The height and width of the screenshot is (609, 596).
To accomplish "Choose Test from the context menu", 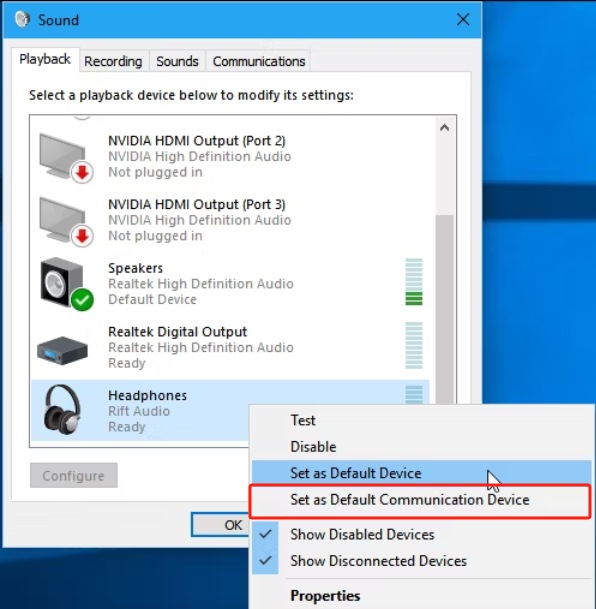I will click(x=421, y=421).
